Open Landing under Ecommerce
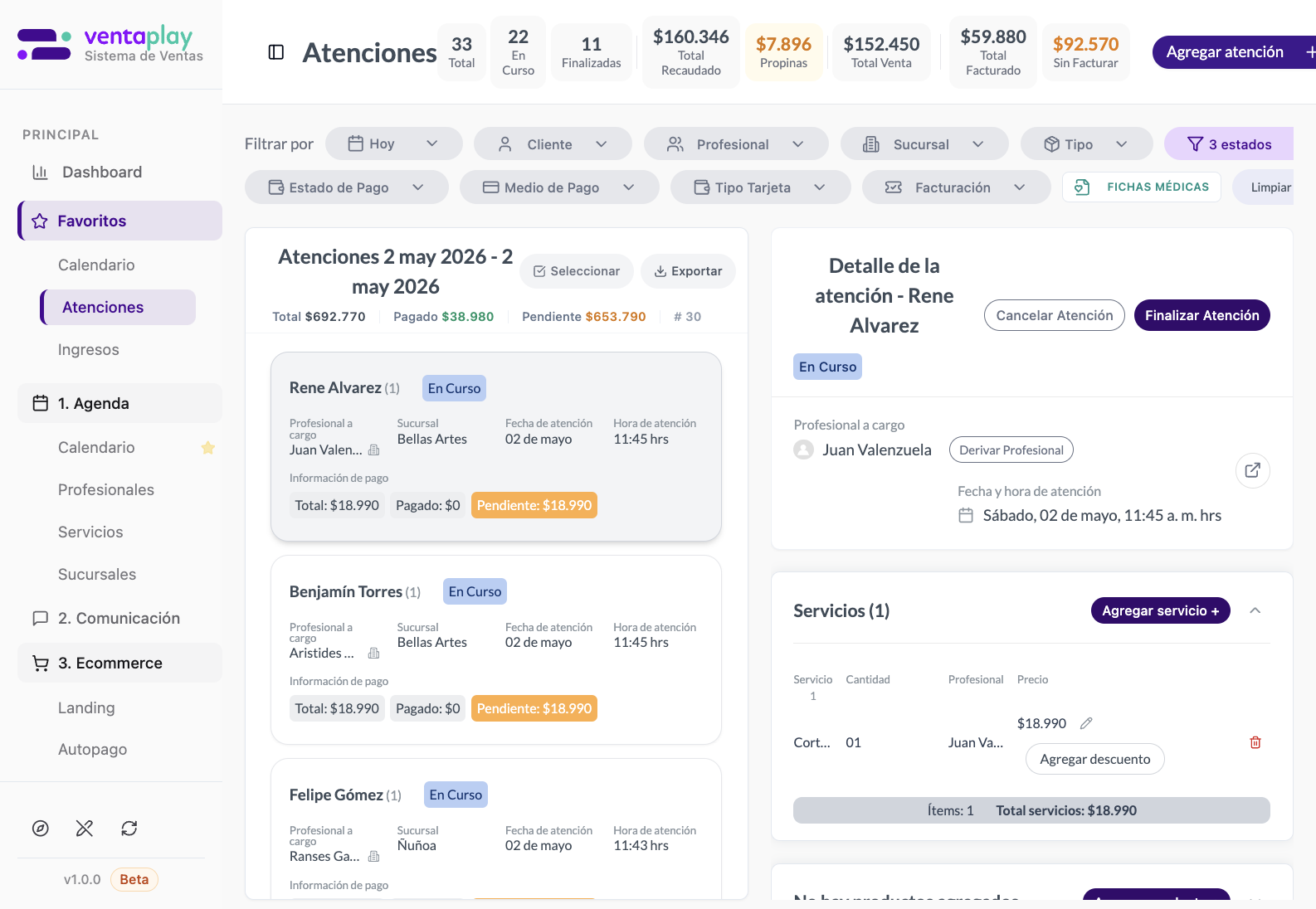1316x909 pixels. point(86,707)
